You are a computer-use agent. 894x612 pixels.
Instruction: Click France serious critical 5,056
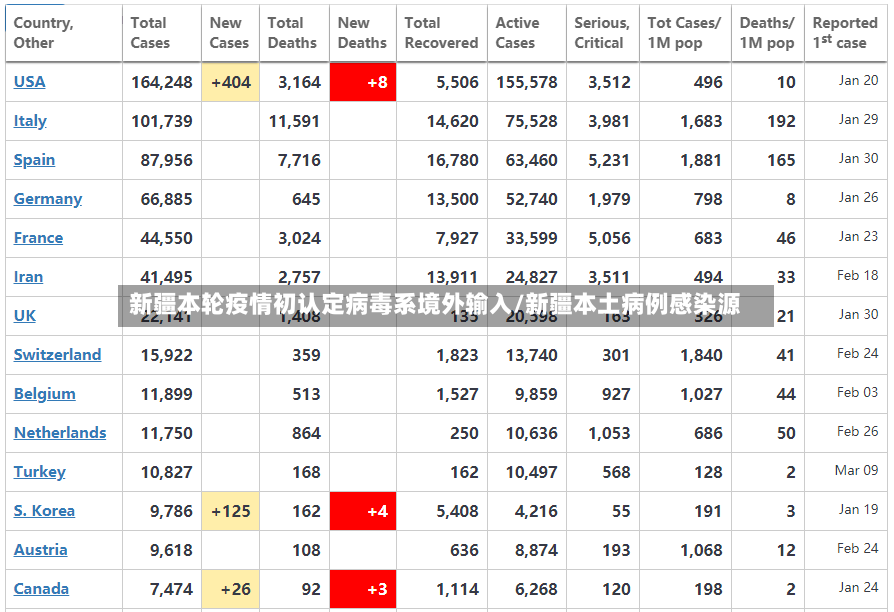(609, 238)
